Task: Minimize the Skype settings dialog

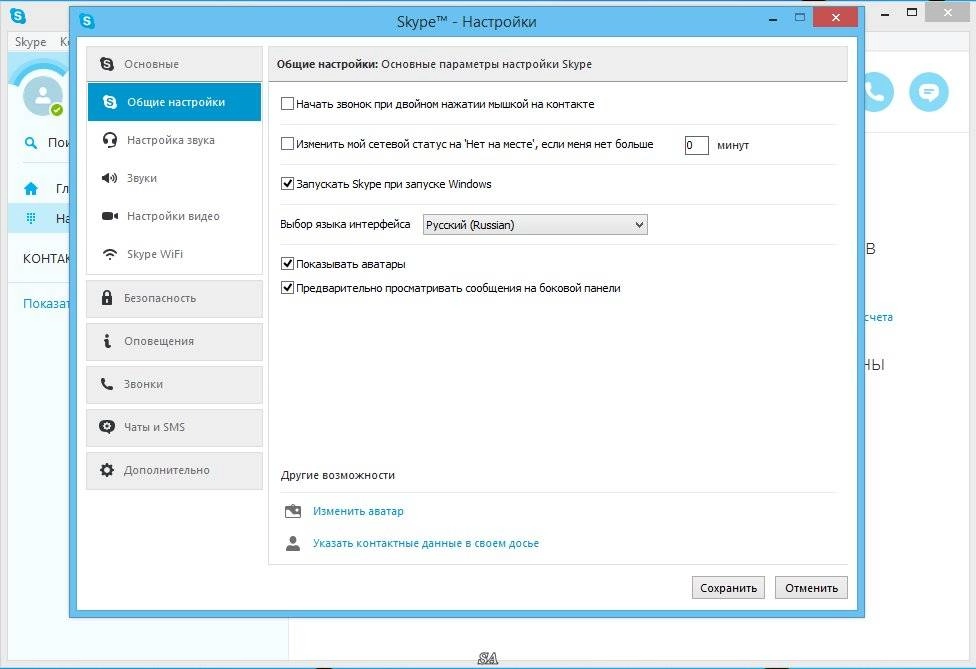Action: pyautogui.click(x=773, y=20)
